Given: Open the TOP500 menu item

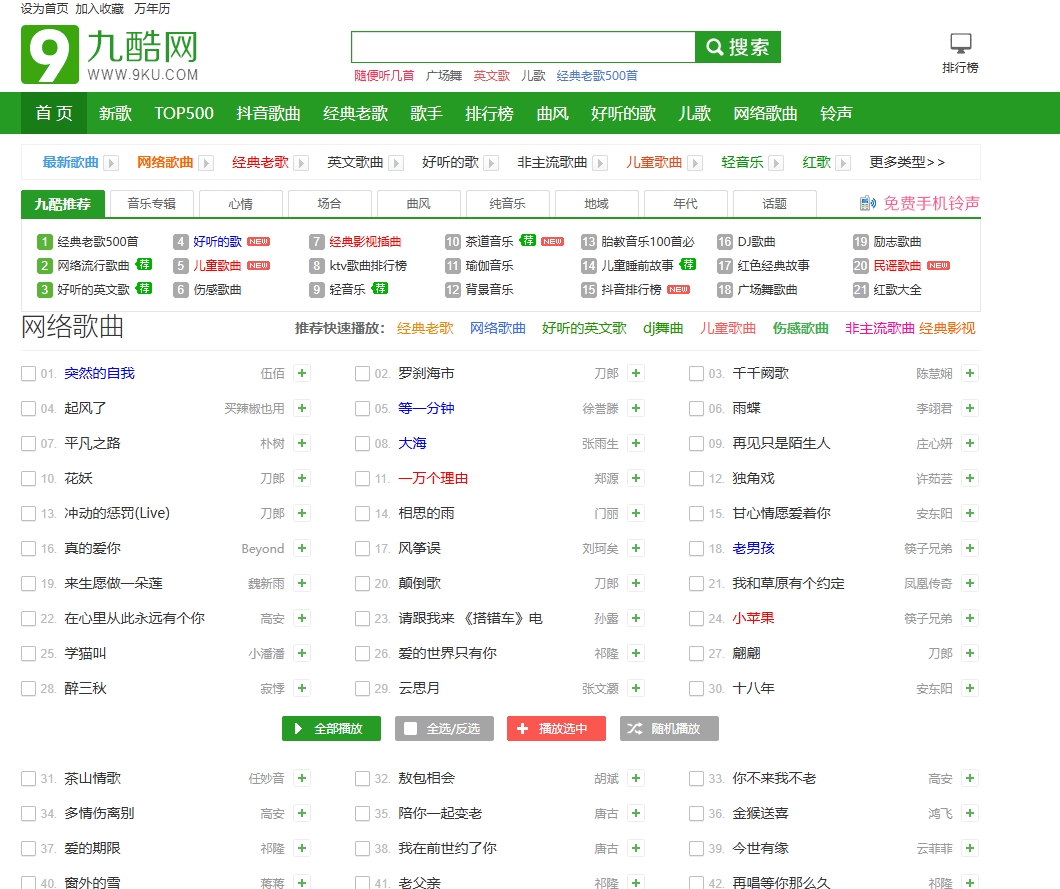Looking at the screenshot, I should [x=184, y=113].
